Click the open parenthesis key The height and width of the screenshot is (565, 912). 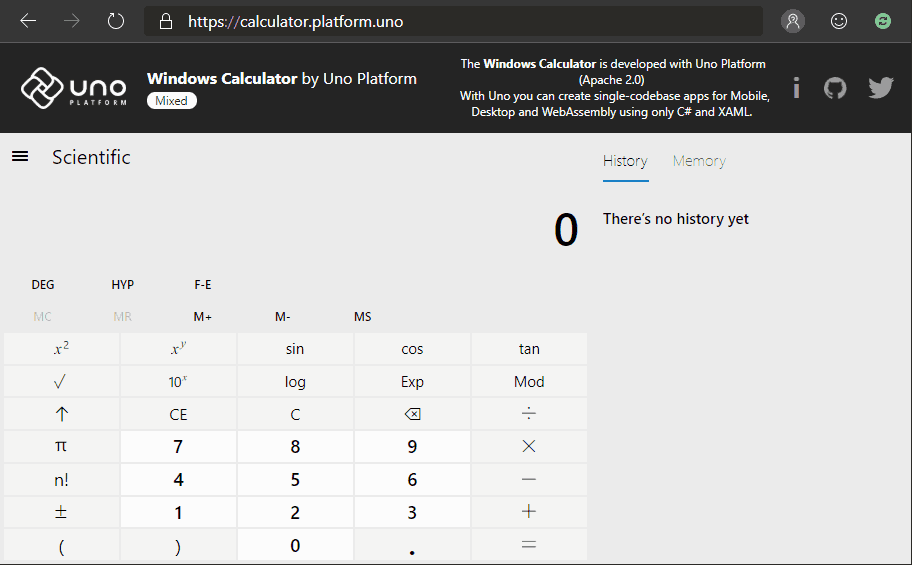(x=61, y=545)
